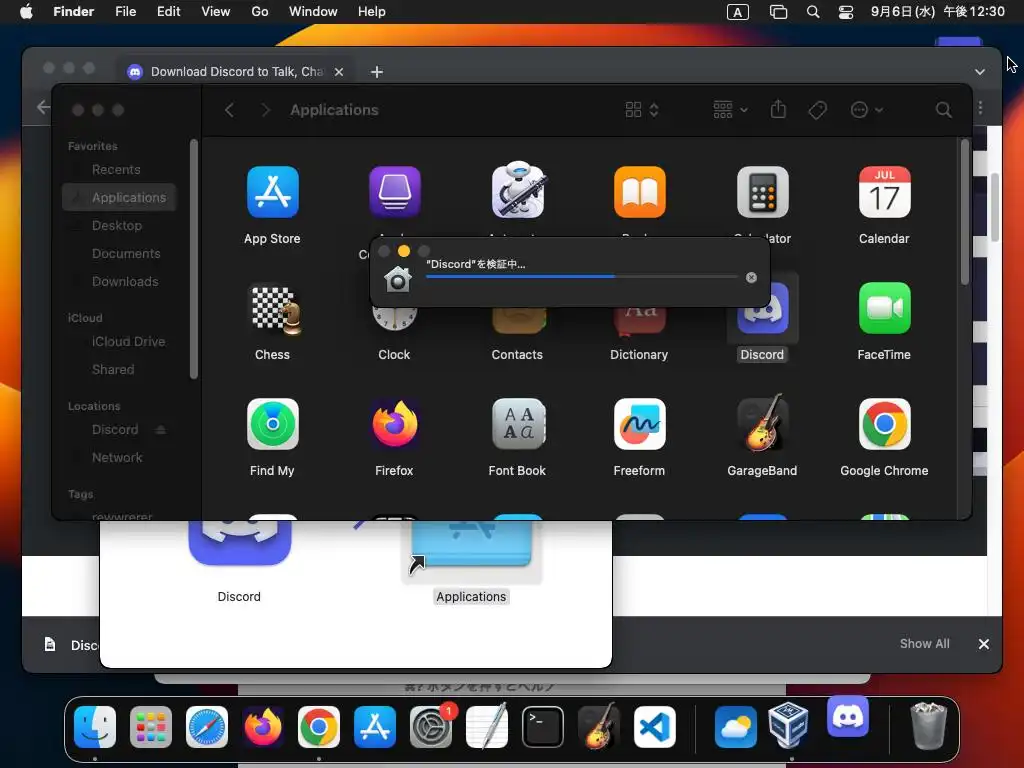
Task: Select iCloud Drive in Finder sidebar
Action: coord(129,342)
